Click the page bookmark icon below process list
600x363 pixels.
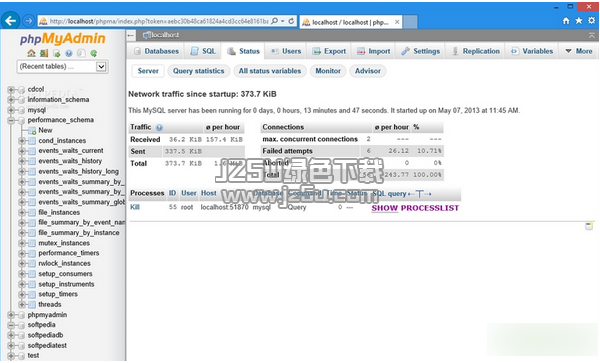pyautogui.click(x=589, y=226)
